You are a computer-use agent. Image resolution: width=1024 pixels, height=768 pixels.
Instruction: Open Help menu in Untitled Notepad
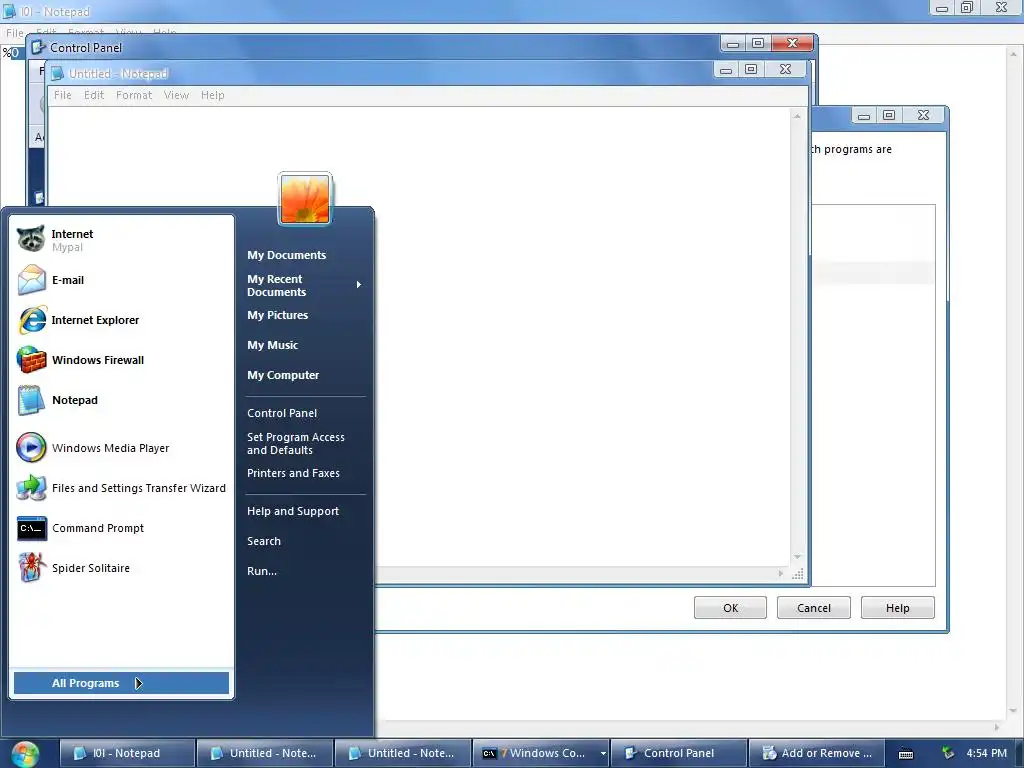[x=212, y=95]
